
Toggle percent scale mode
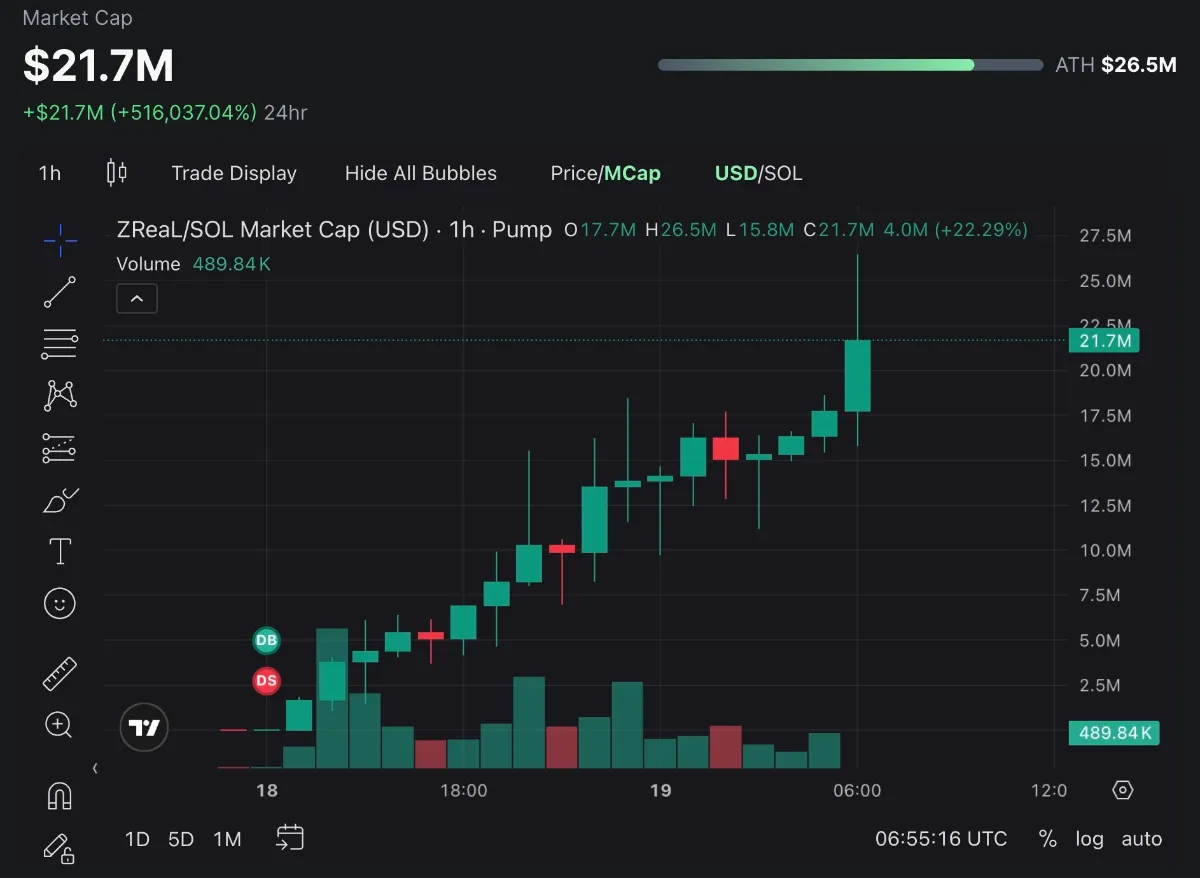(1047, 839)
